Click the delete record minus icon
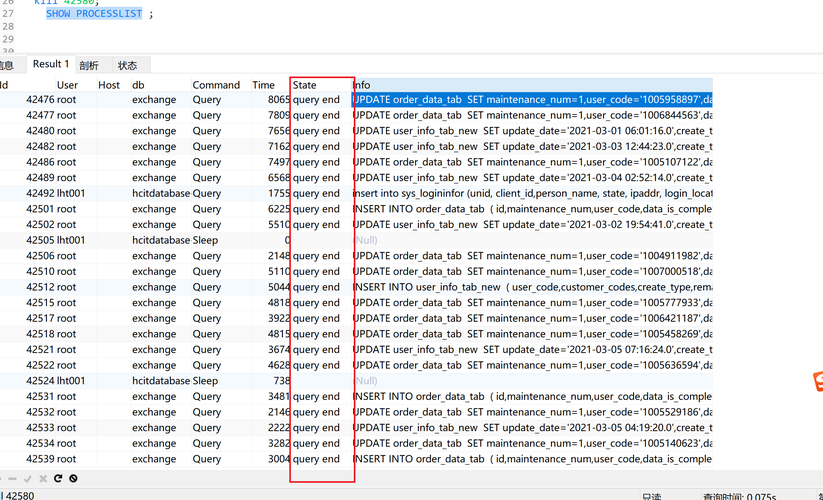Image resolution: width=823 pixels, height=500 pixels. [x=12, y=478]
